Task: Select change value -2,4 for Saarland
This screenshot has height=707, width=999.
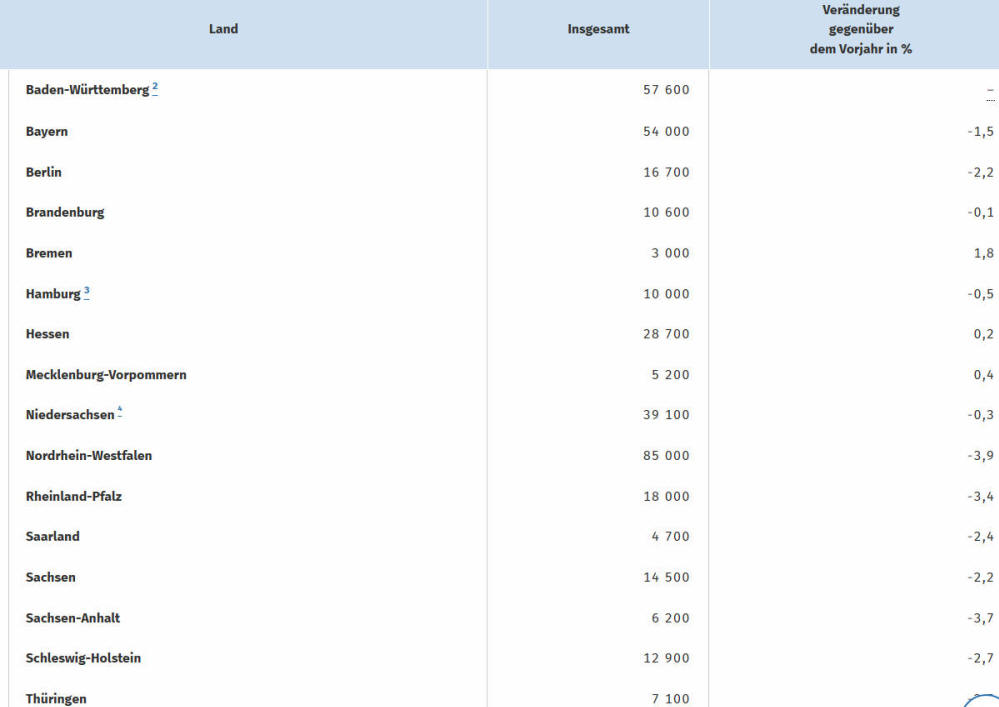Action: pyautogui.click(x=980, y=536)
